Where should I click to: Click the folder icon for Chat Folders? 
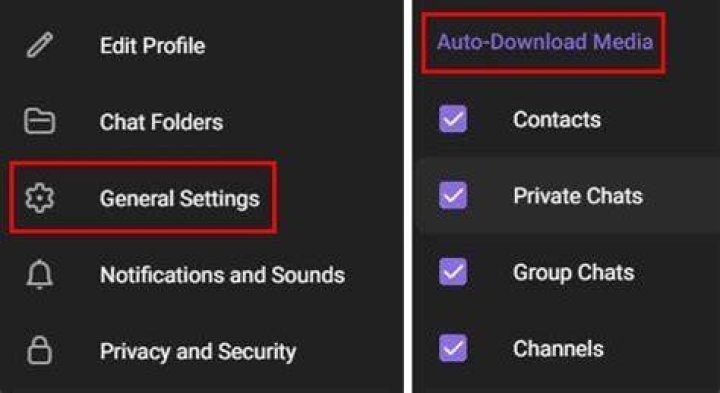click(x=39, y=122)
